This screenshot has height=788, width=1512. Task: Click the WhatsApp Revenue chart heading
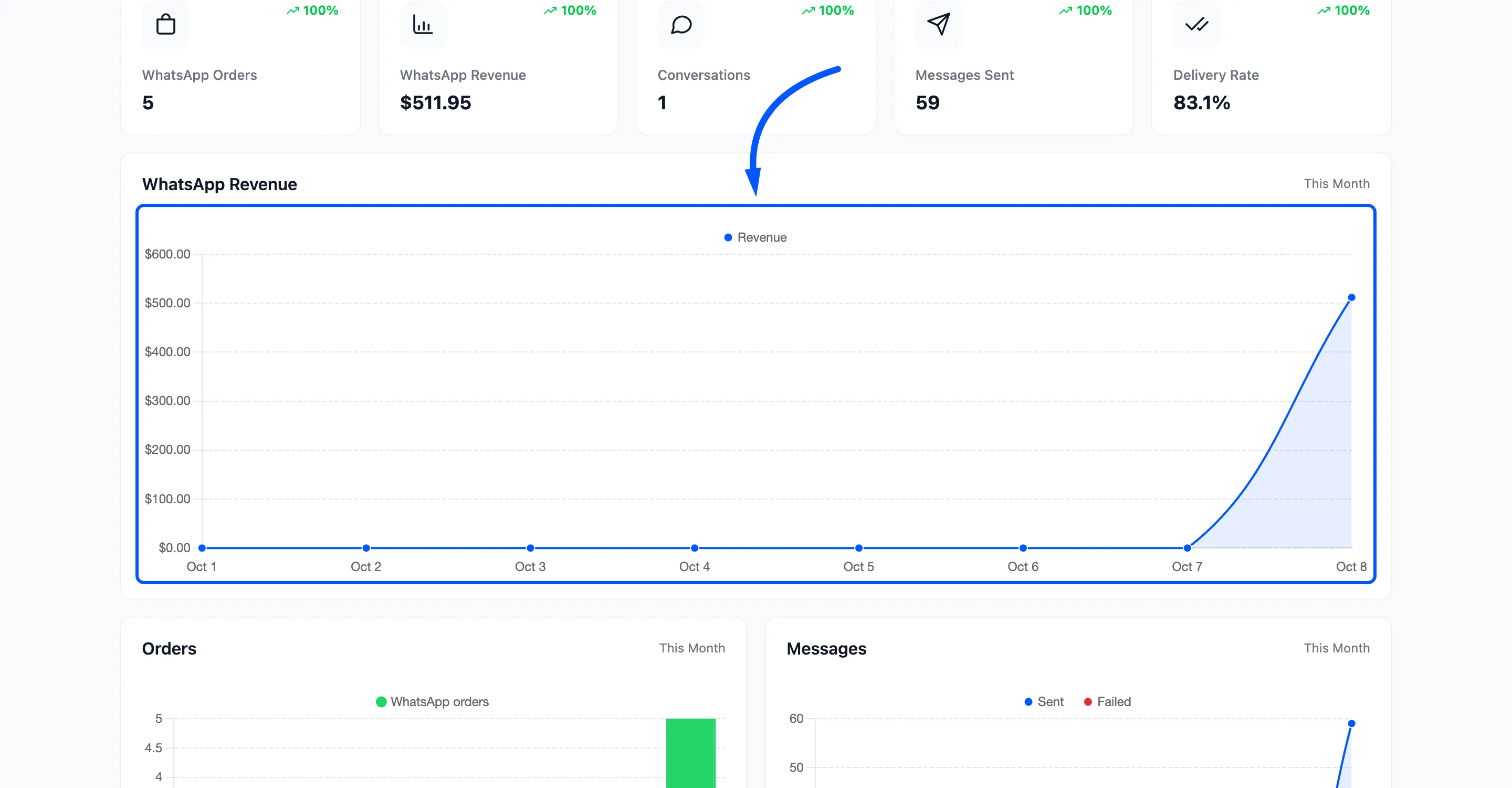coord(219,184)
